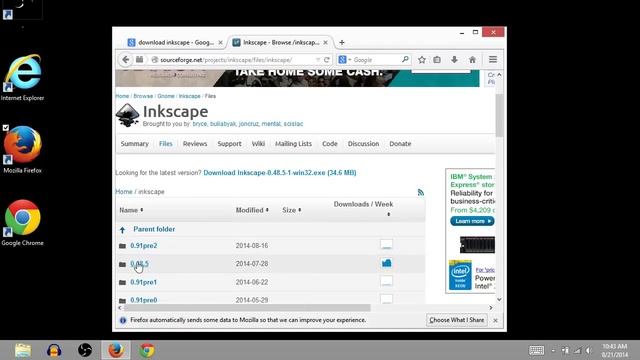Click the downloads chart icon for 0.48.5

387,263
